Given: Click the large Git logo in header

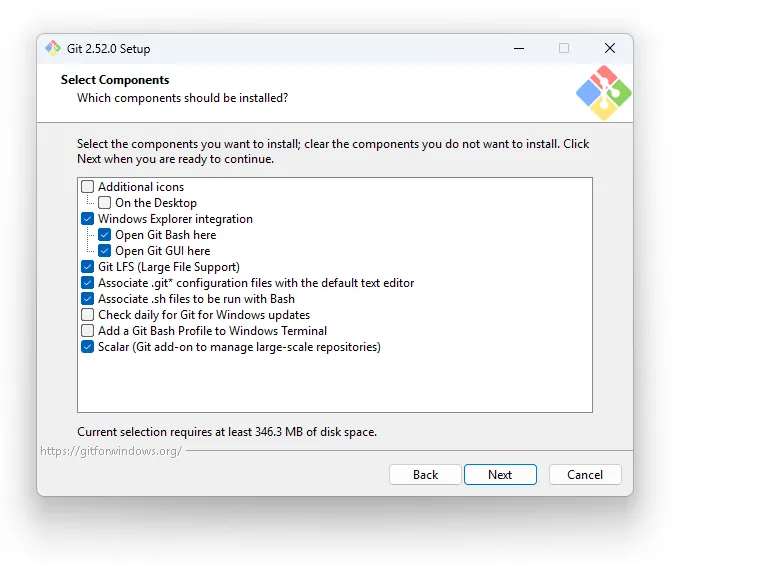Looking at the screenshot, I should (603, 93).
